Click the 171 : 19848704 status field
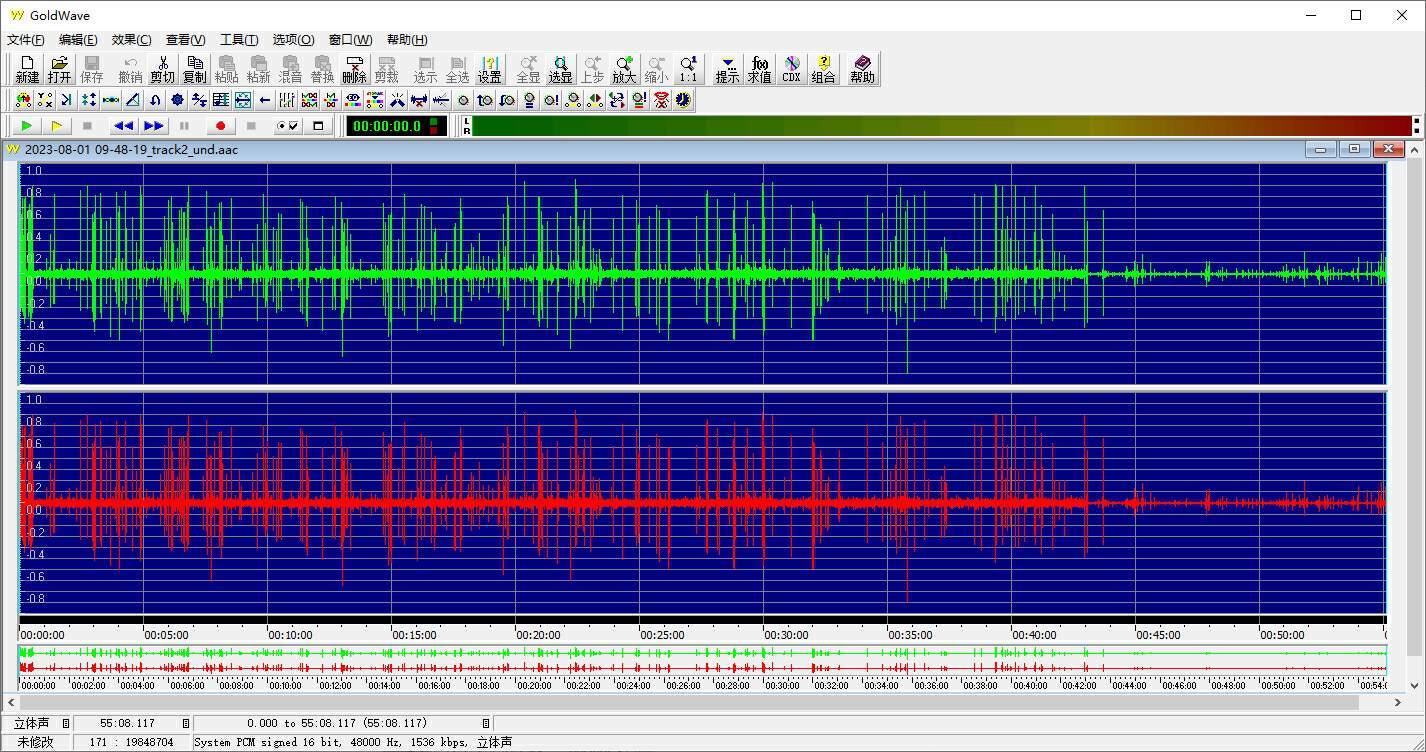Viewport: 1426px width, 752px height. [131, 742]
